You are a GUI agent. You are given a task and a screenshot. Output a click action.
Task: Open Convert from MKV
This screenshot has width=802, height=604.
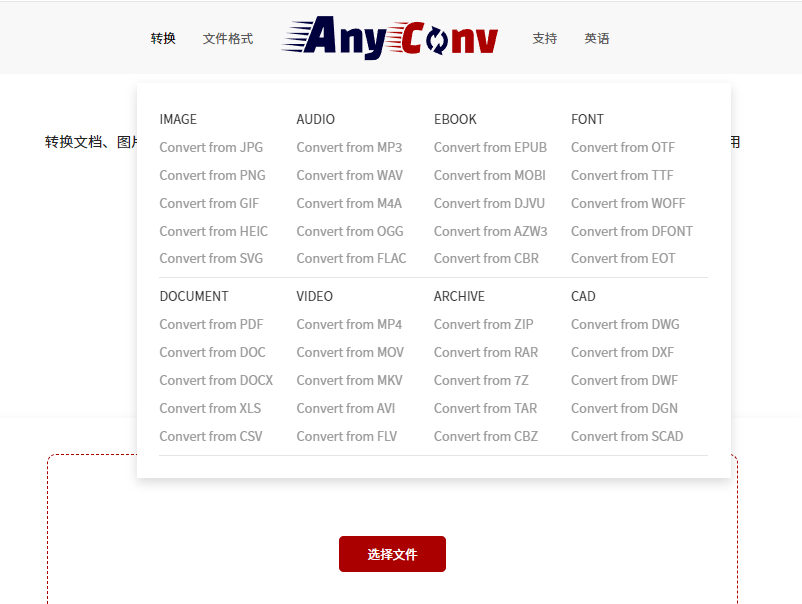click(350, 381)
